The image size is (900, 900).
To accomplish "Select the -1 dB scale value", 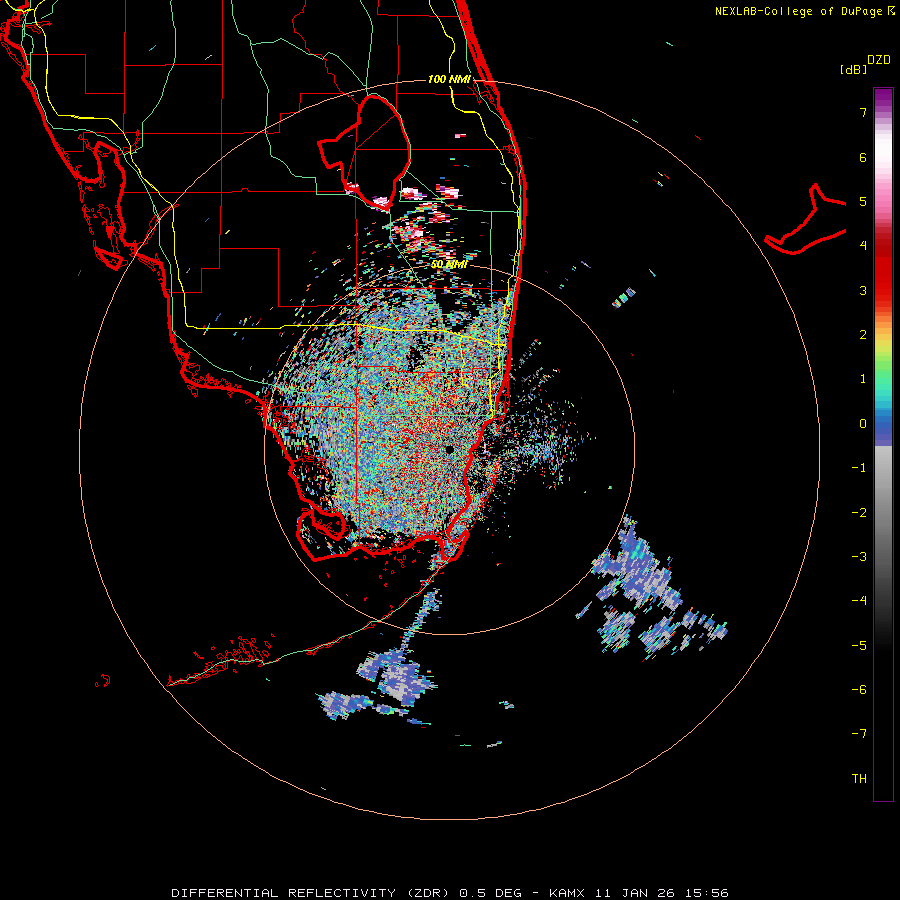I will (x=859, y=468).
